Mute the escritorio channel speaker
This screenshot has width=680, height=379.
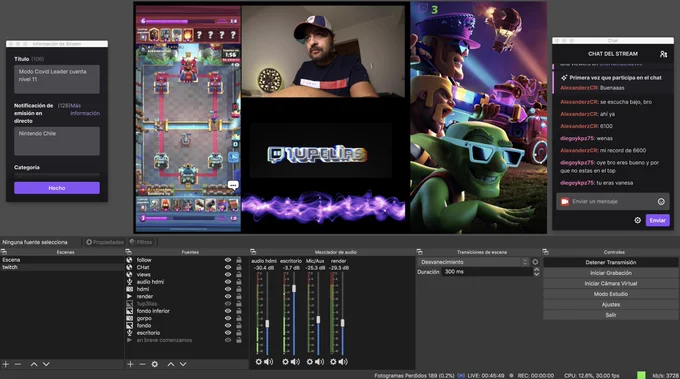295,362
